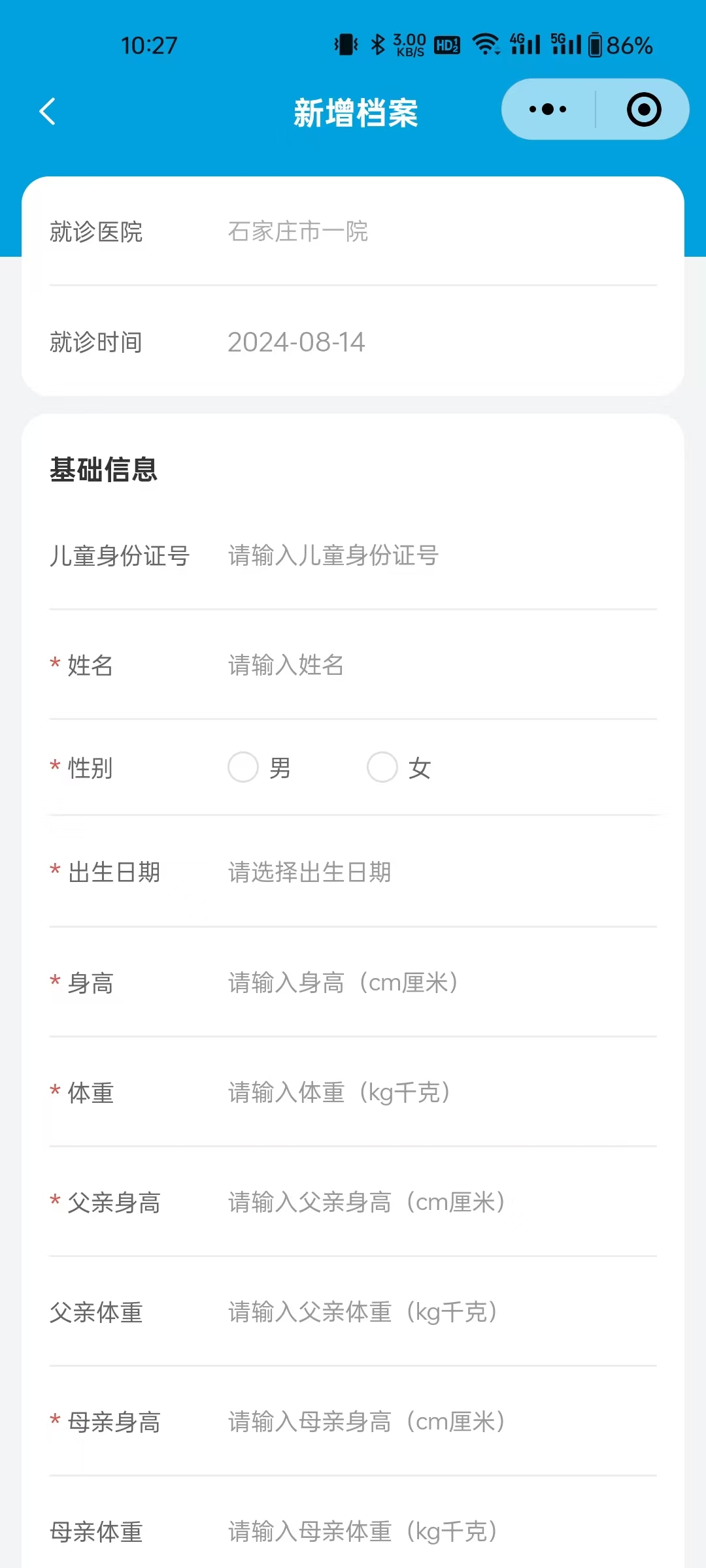The image size is (706, 1568).
Task: Tap the mini program close circle icon
Action: click(644, 109)
